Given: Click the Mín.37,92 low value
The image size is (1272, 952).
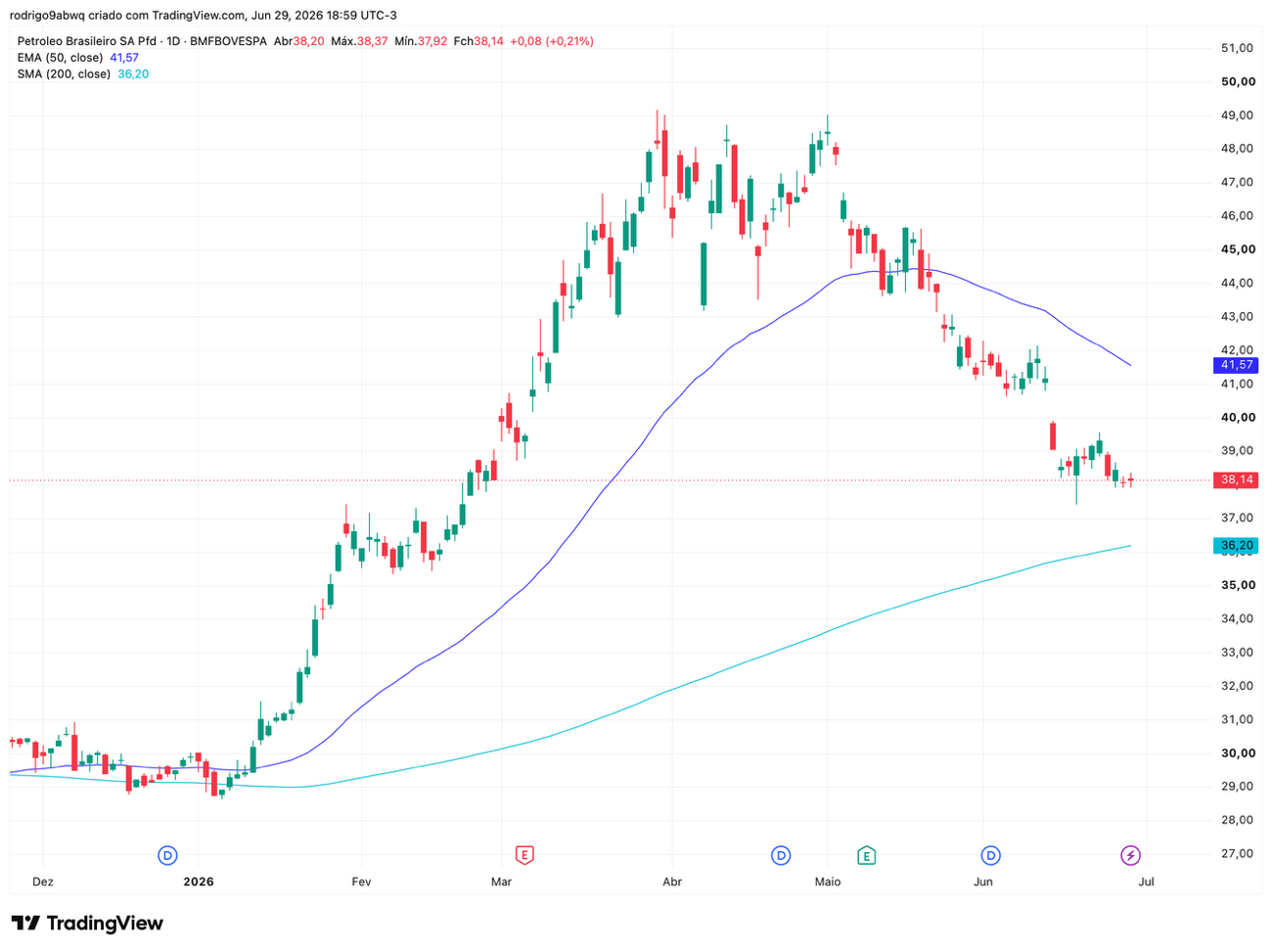Looking at the screenshot, I should click(x=421, y=41).
